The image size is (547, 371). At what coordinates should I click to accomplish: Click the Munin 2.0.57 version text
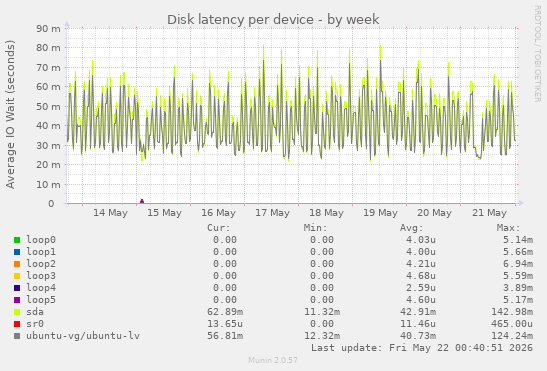273,360
